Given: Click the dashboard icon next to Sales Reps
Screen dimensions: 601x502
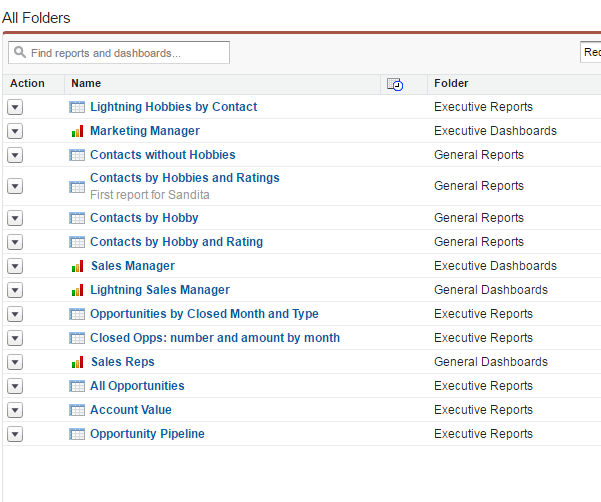Looking at the screenshot, I should click(77, 362).
